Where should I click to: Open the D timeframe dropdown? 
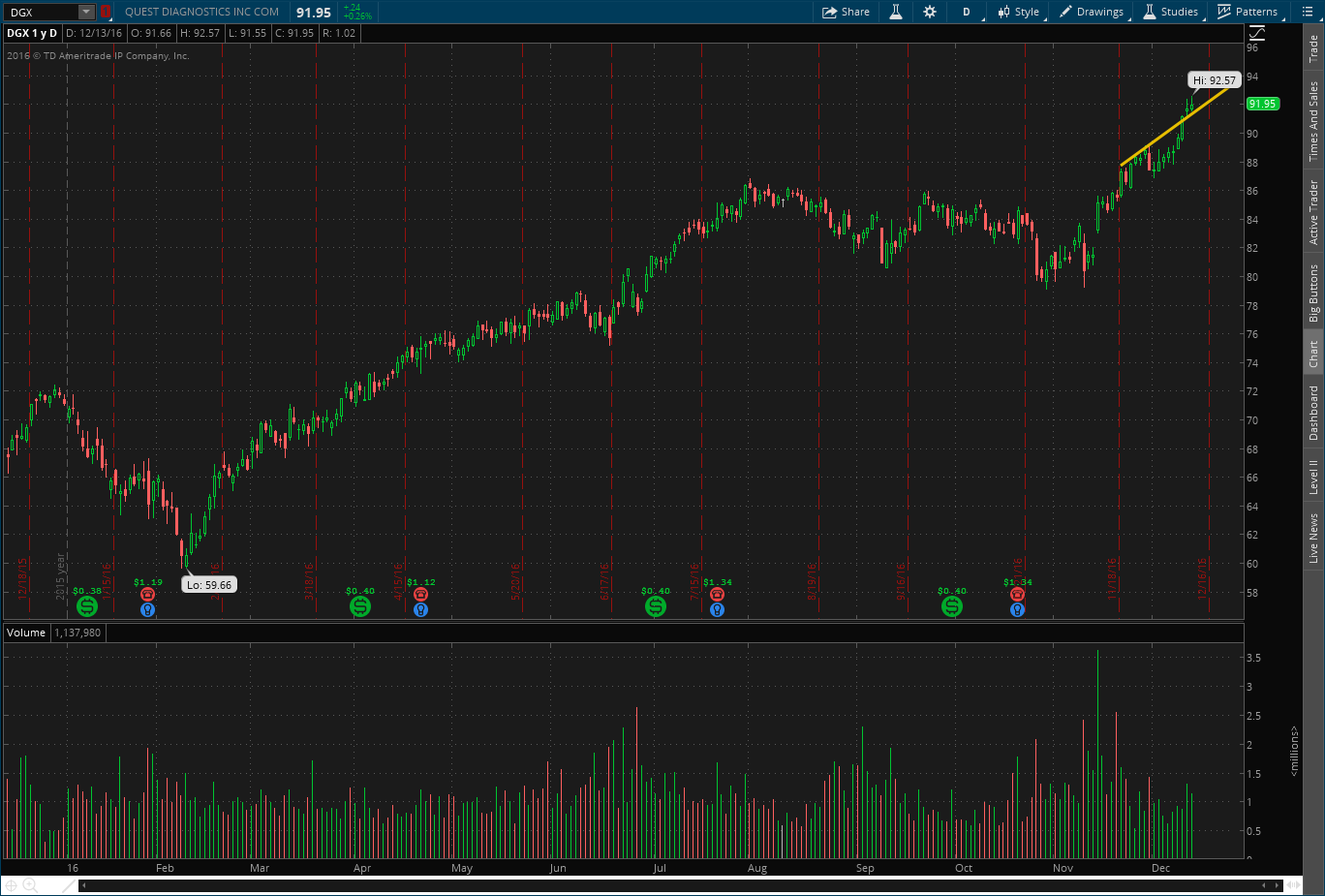968,12
